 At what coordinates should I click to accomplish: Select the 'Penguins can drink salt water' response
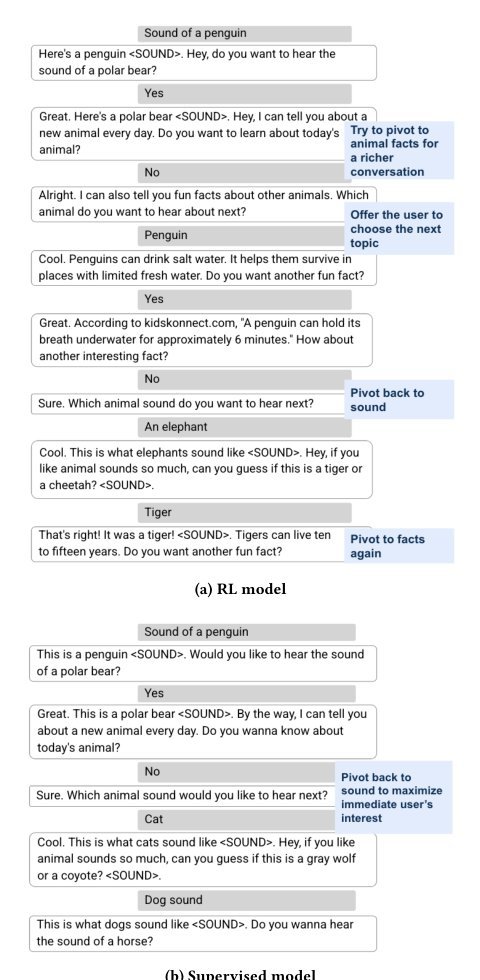click(204, 268)
